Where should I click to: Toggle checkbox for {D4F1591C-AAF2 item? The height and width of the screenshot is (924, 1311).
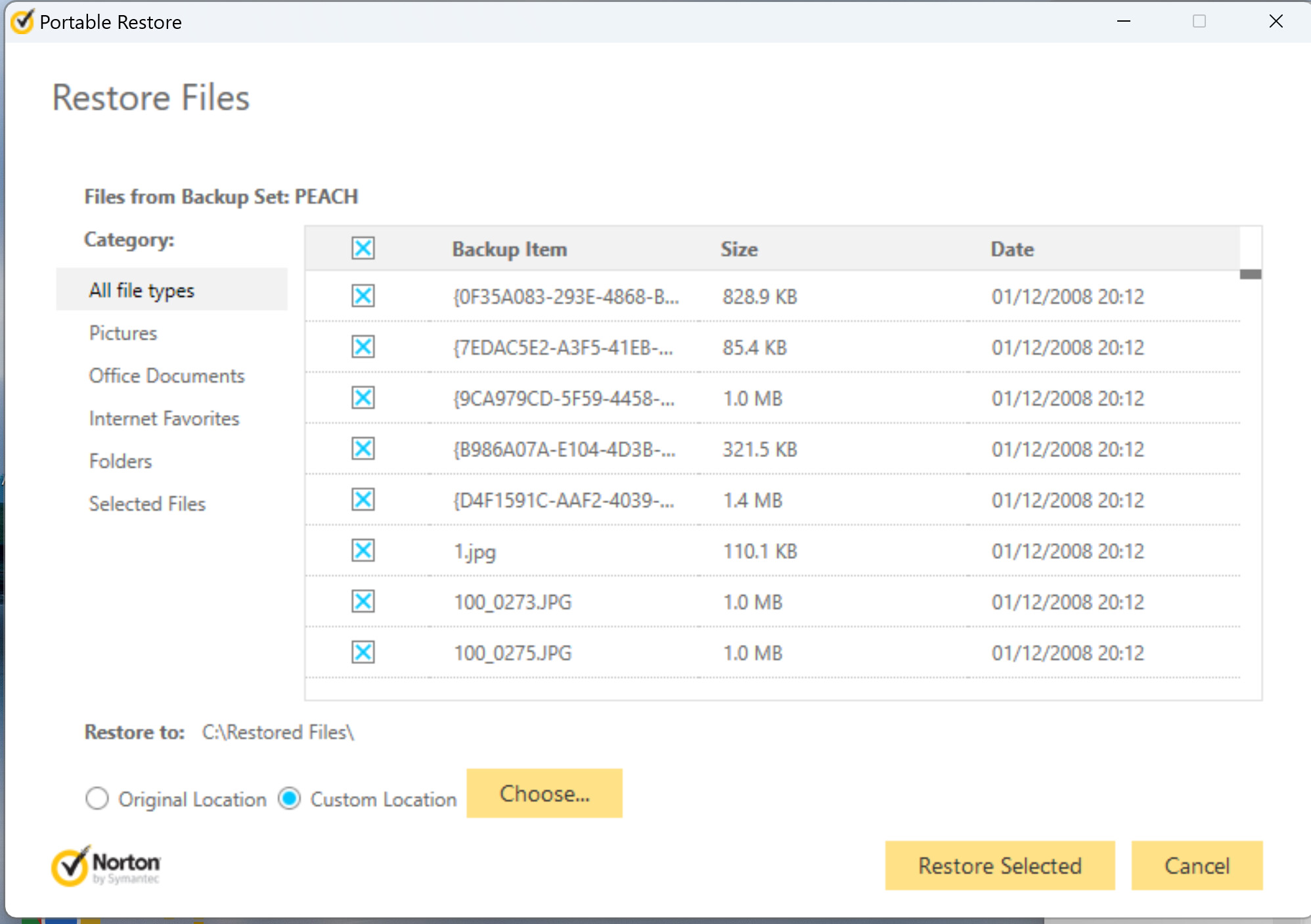pyautogui.click(x=363, y=500)
